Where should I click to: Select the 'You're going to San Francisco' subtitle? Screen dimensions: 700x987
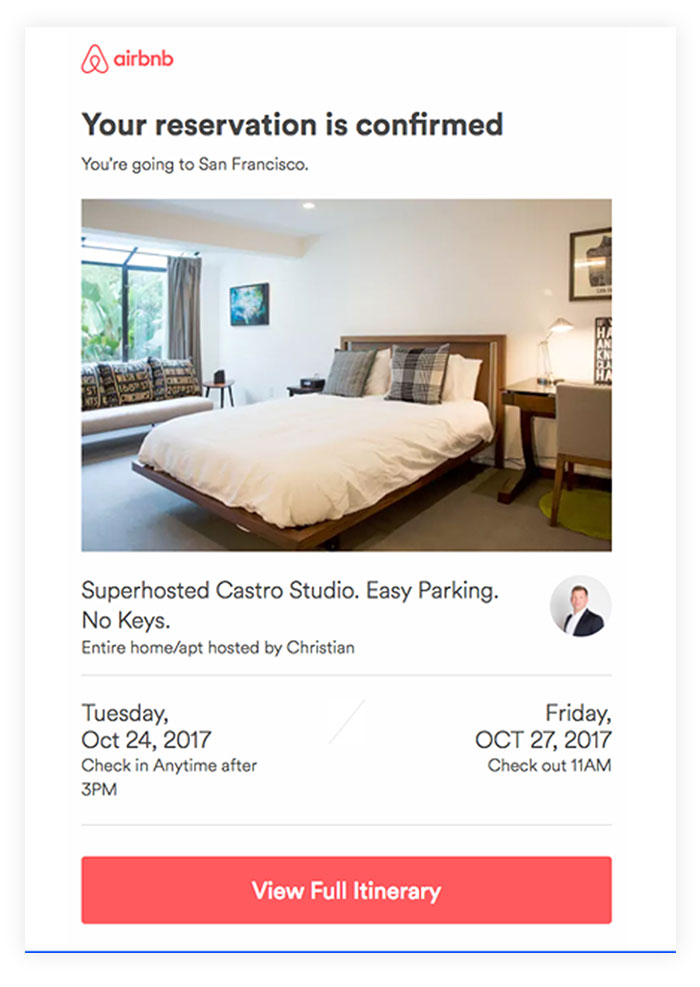click(x=198, y=162)
